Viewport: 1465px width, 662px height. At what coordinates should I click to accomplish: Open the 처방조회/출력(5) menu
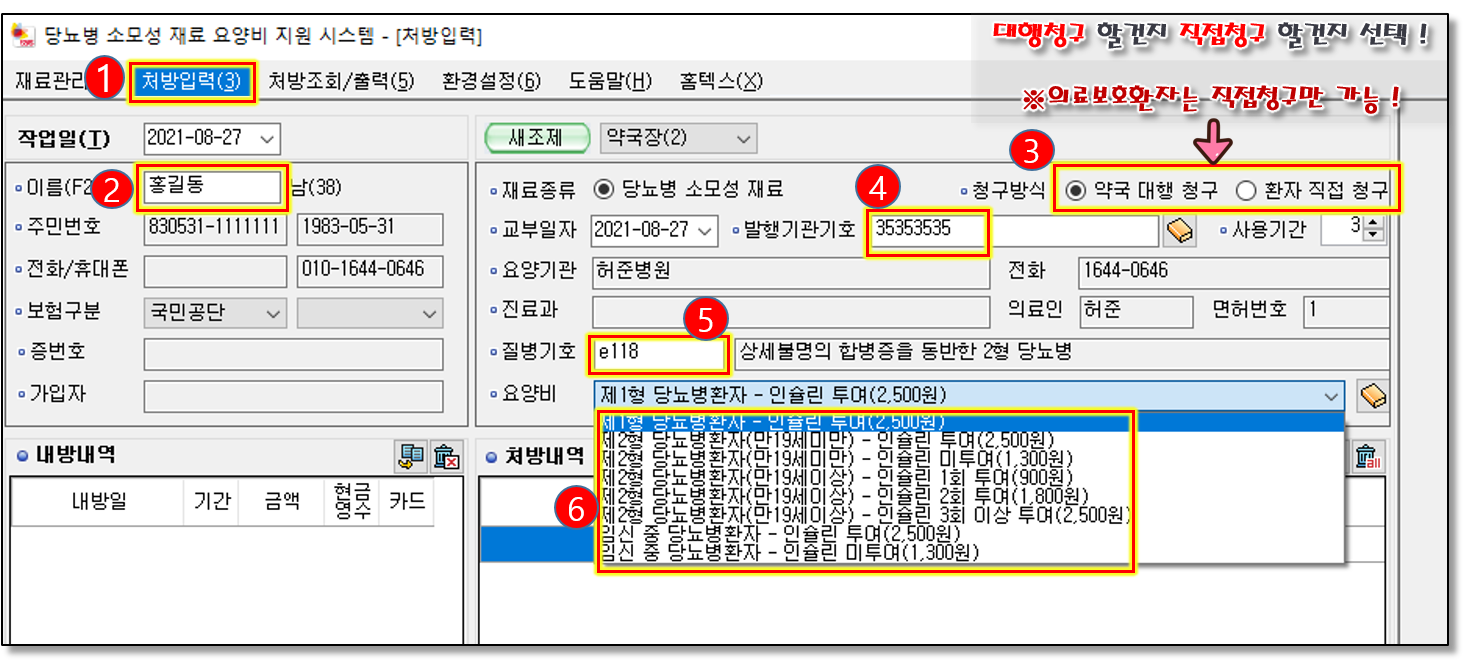tap(341, 81)
